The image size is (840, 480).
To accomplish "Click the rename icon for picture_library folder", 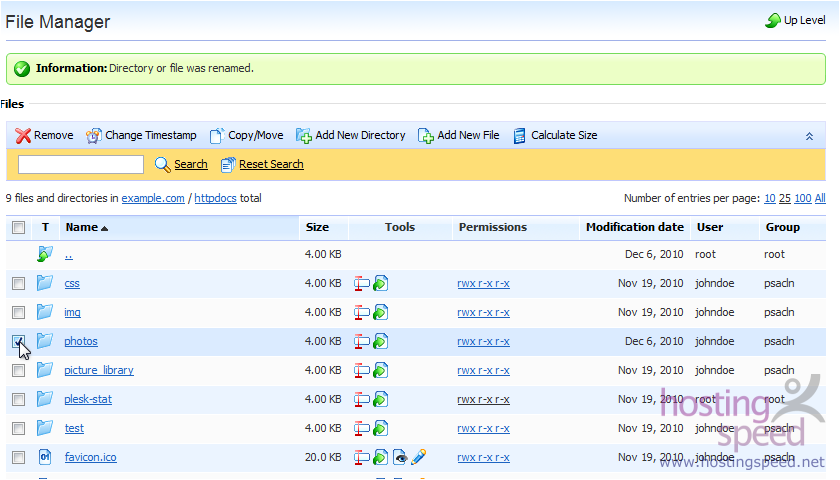I will pyautogui.click(x=362, y=370).
